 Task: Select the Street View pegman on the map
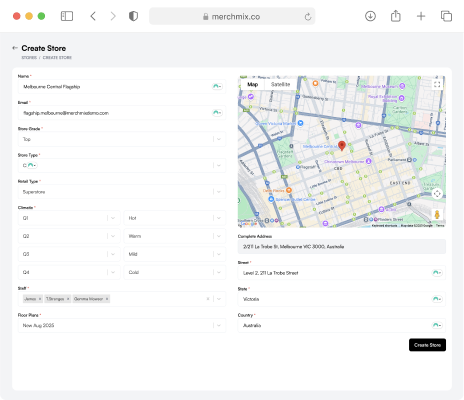pos(437,214)
